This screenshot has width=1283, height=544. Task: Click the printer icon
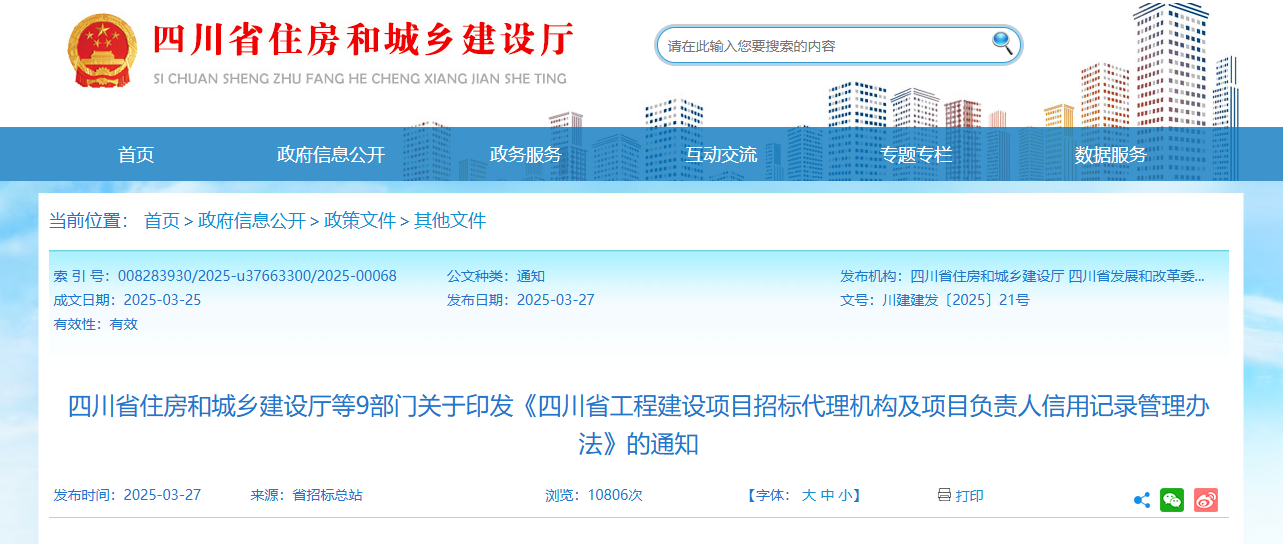click(x=944, y=495)
